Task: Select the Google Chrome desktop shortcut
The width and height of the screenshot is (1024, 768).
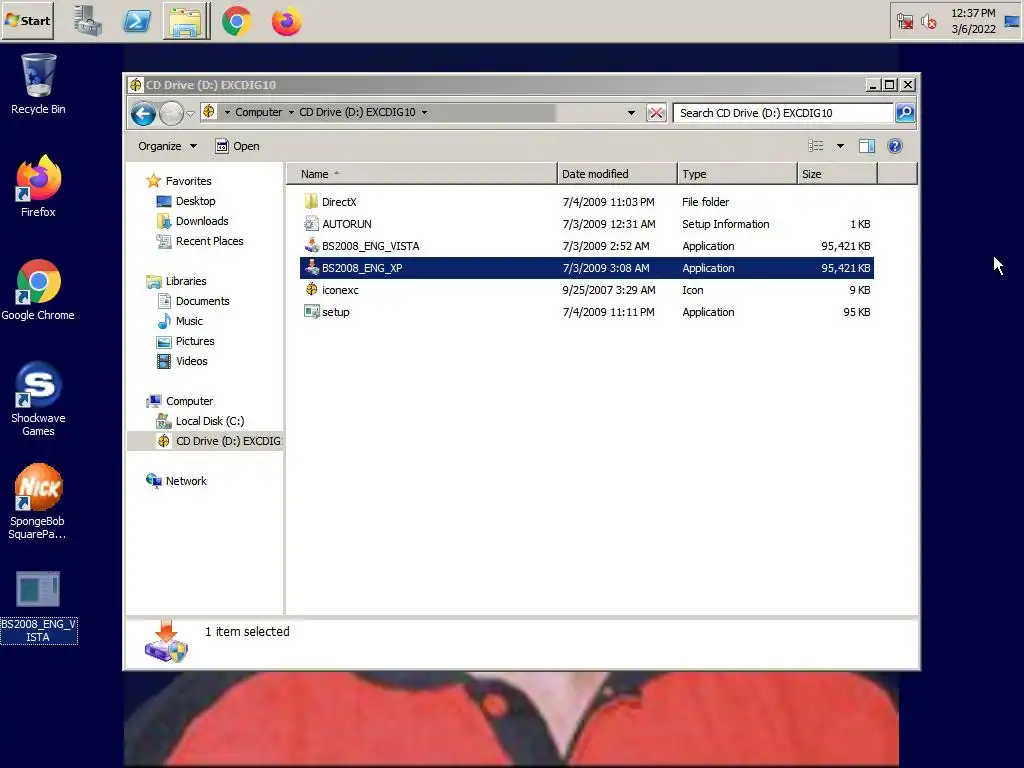Action: 38,290
